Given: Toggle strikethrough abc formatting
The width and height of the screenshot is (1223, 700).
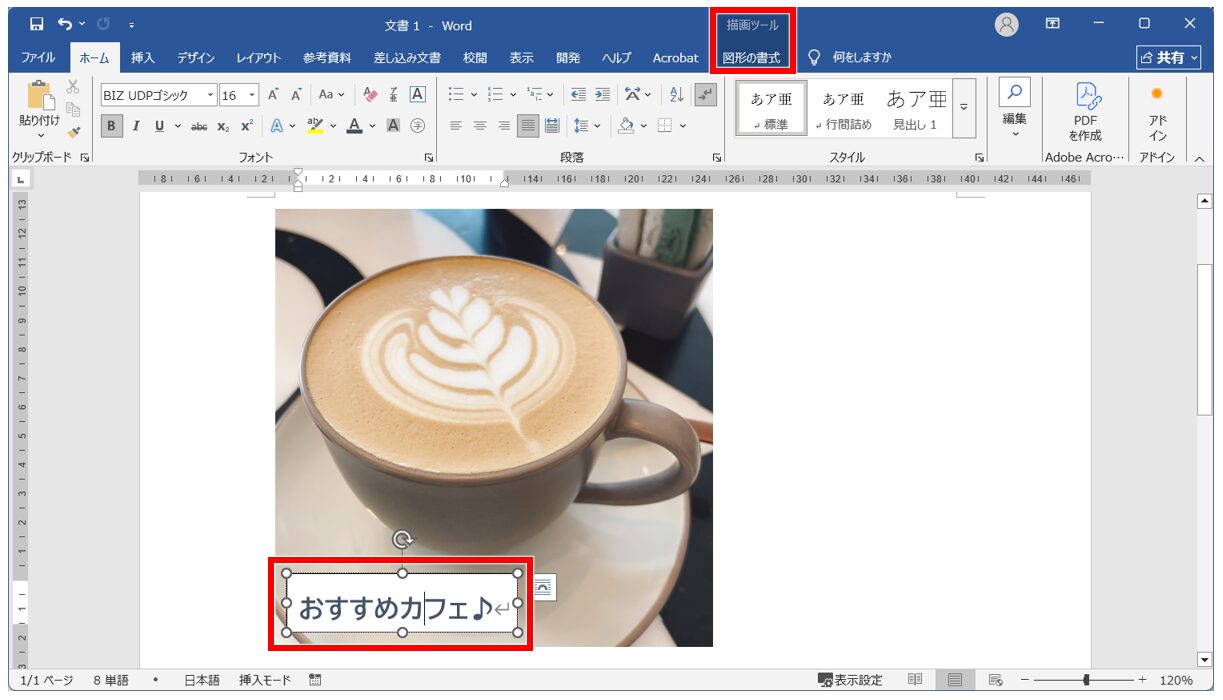Looking at the screenshot, I should pyautogui.click(x=199, y=126).
